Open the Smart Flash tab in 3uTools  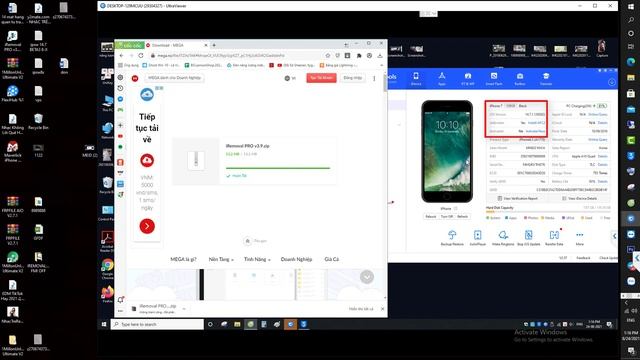coord(494,78)
